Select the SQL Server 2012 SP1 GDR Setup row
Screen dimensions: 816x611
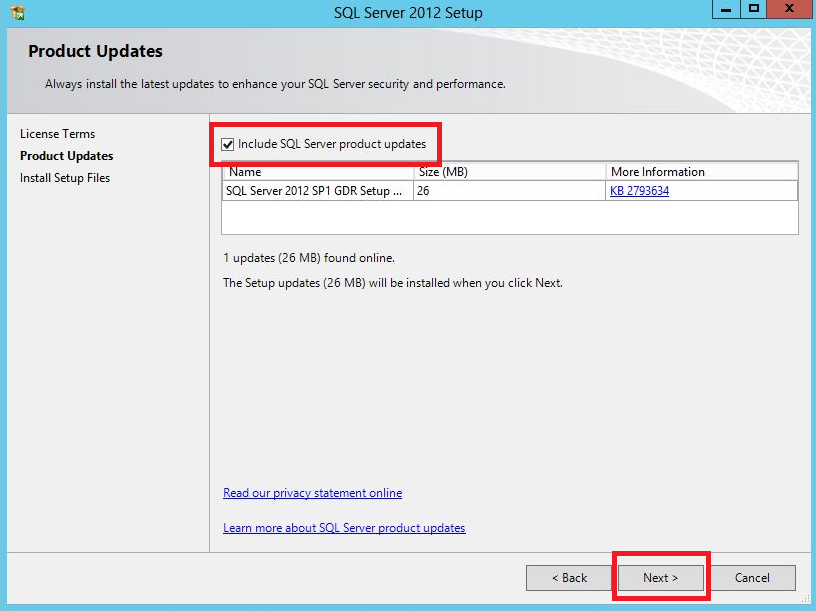pyautogui.click(x=510, y=191)
